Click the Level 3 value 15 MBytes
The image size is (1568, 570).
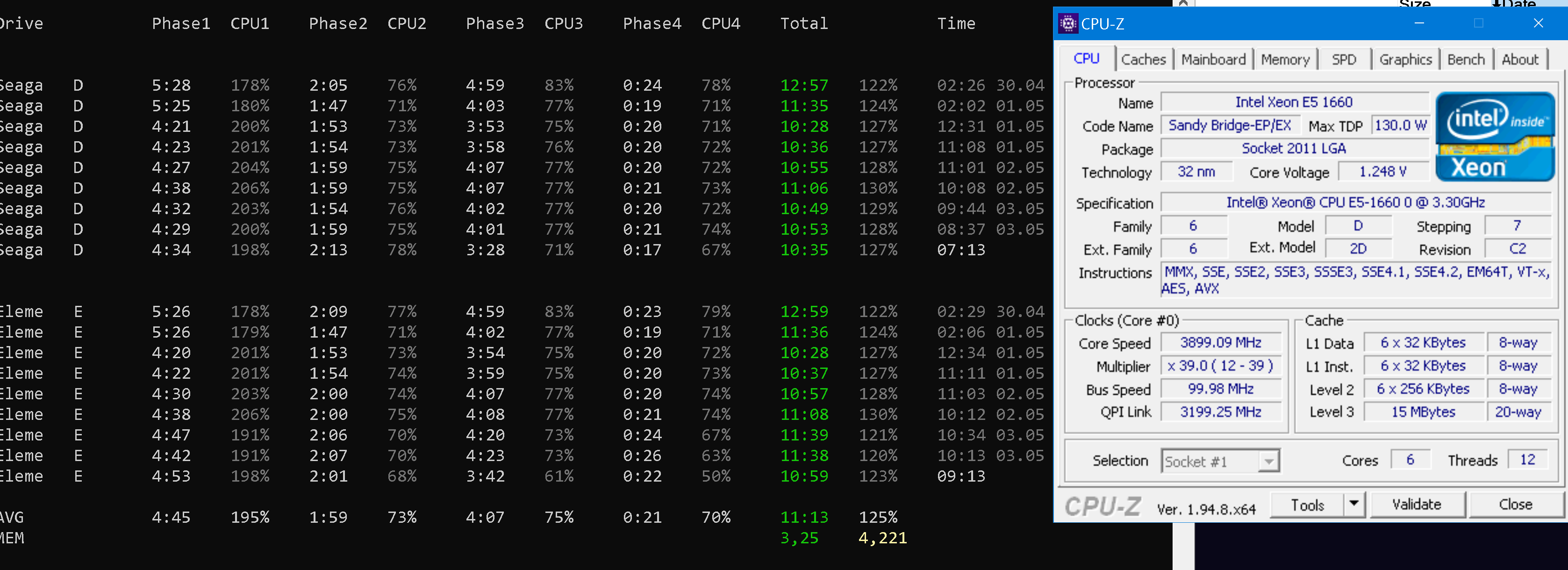(1423, 411)
